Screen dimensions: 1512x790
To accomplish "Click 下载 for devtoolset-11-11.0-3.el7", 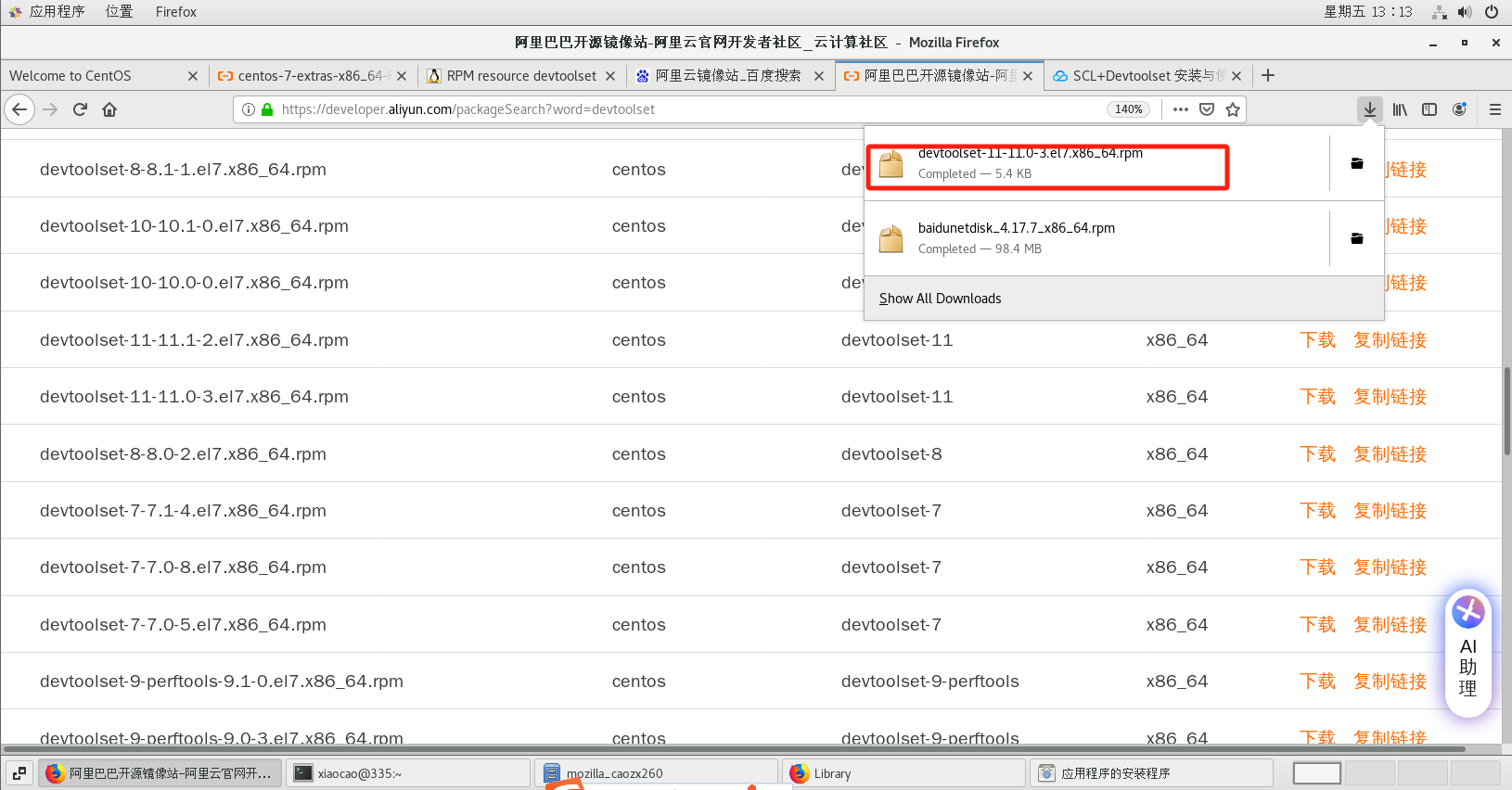I will 1317,397.
